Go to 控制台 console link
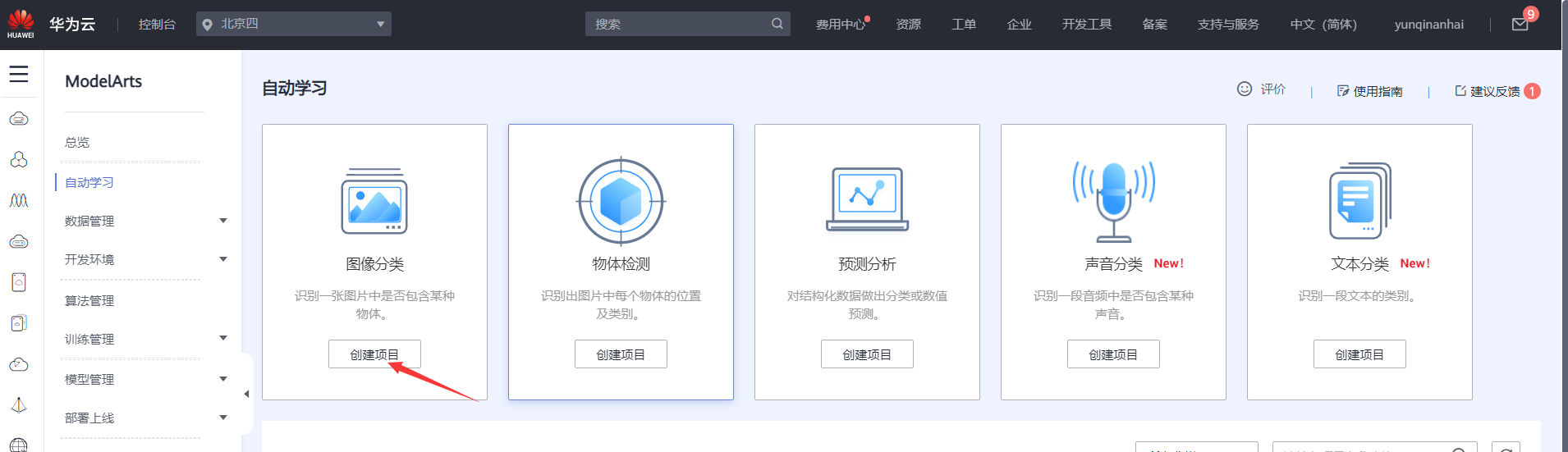 (x=157, y=25)
